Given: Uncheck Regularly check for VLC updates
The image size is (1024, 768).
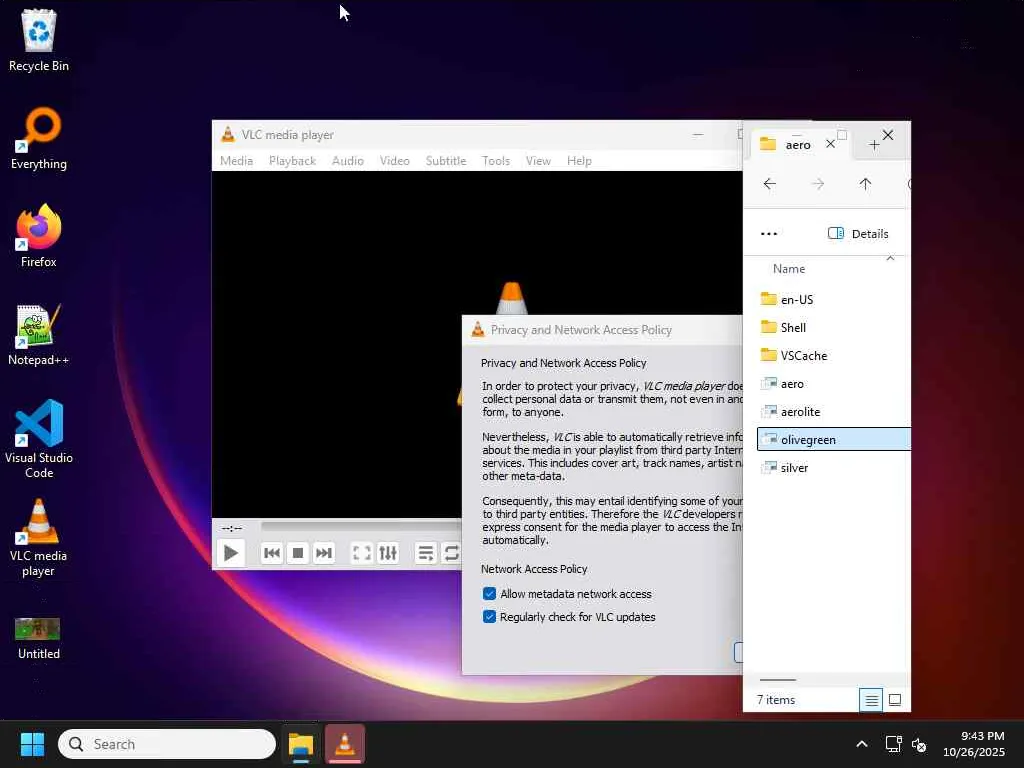Looking at the screenshot, I should (489, 616).
